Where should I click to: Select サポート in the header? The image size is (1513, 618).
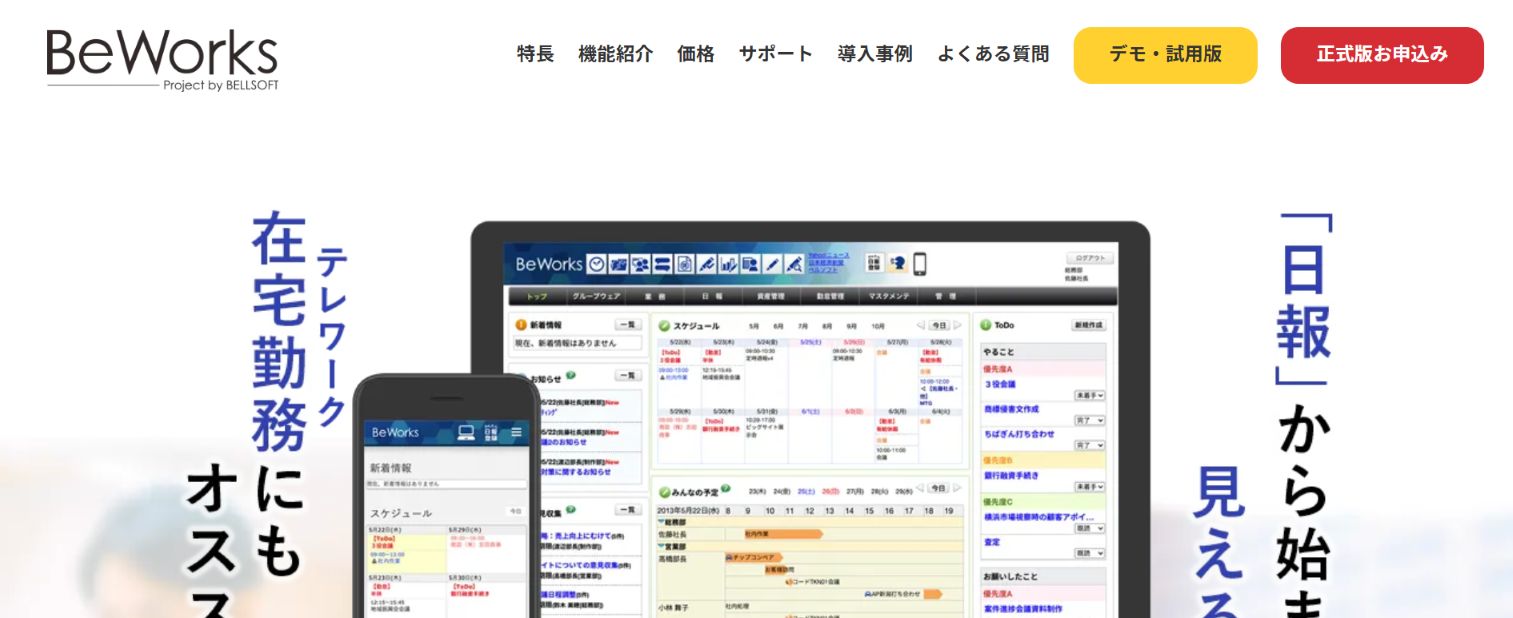(776, 54)
